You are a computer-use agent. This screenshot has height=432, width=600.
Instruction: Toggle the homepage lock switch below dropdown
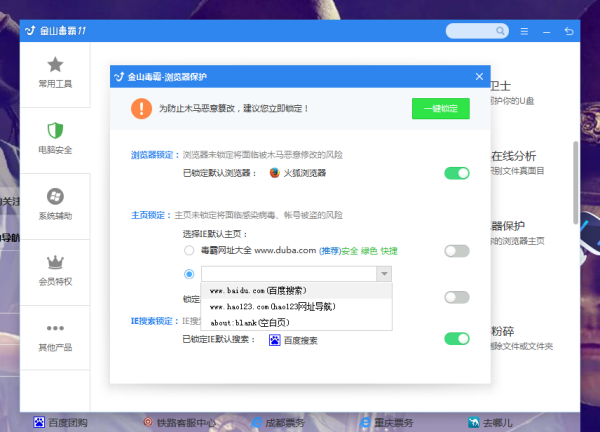pos(457,297)
